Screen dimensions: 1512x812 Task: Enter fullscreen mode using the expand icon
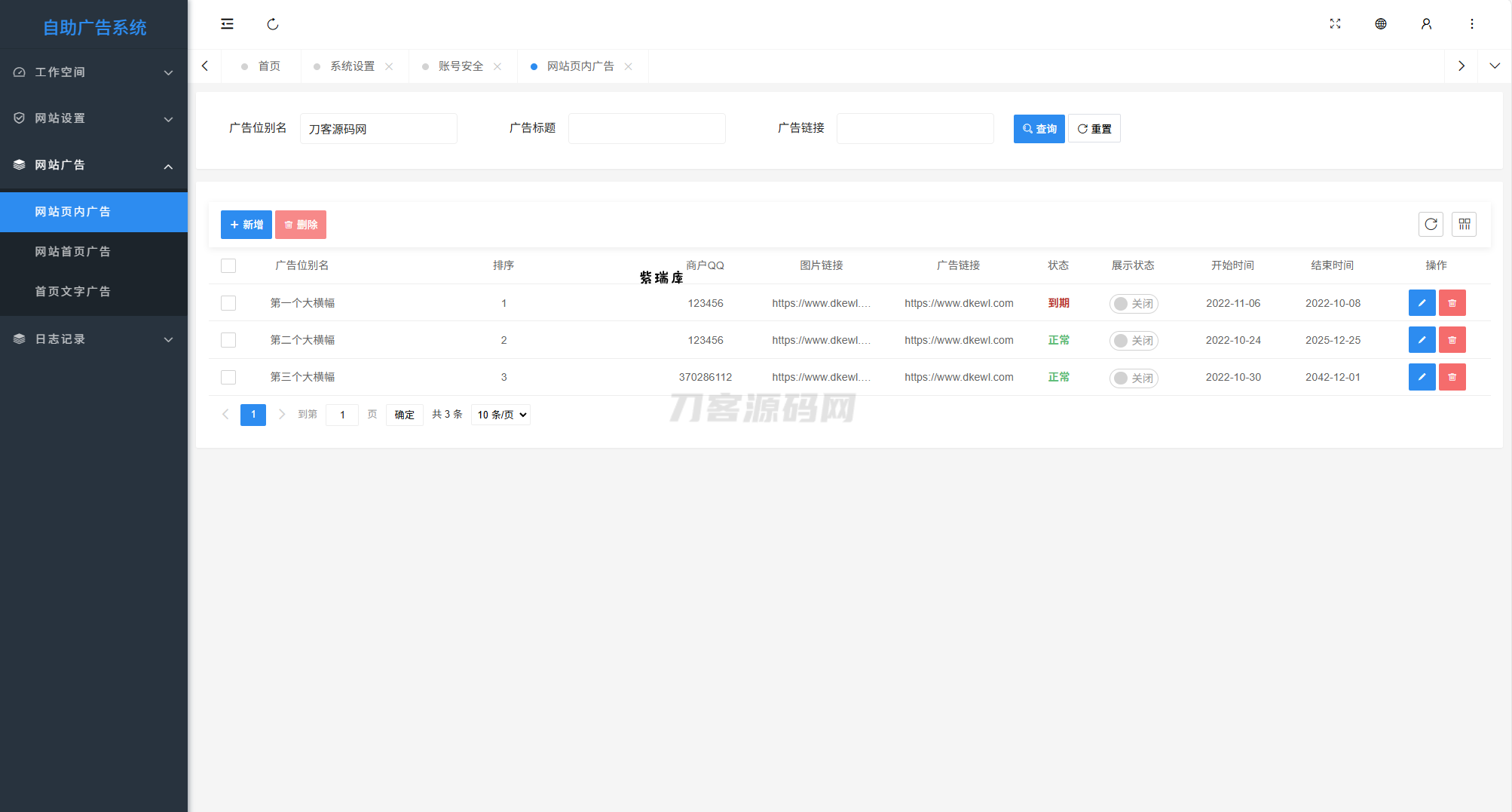pos(1335,24)
